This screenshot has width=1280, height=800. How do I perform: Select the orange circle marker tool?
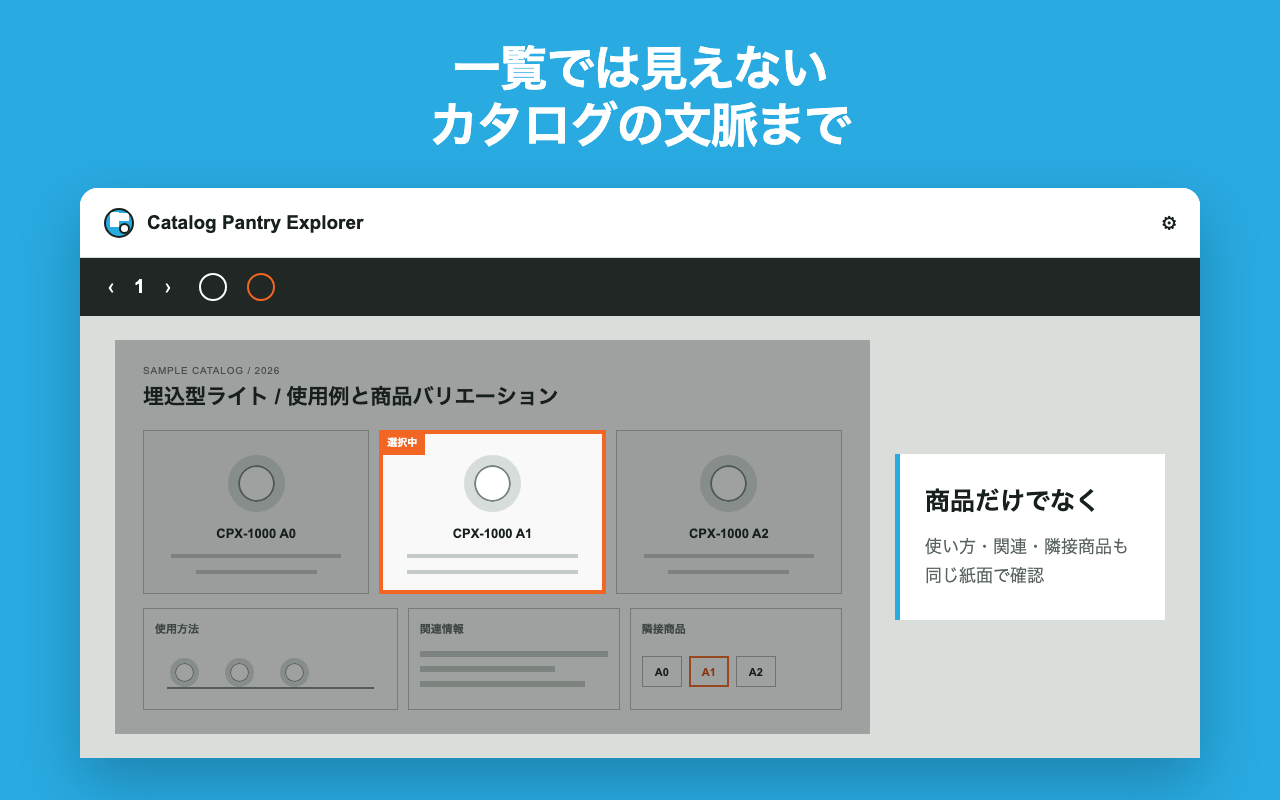pyautogui.click(x=261, y=287)
